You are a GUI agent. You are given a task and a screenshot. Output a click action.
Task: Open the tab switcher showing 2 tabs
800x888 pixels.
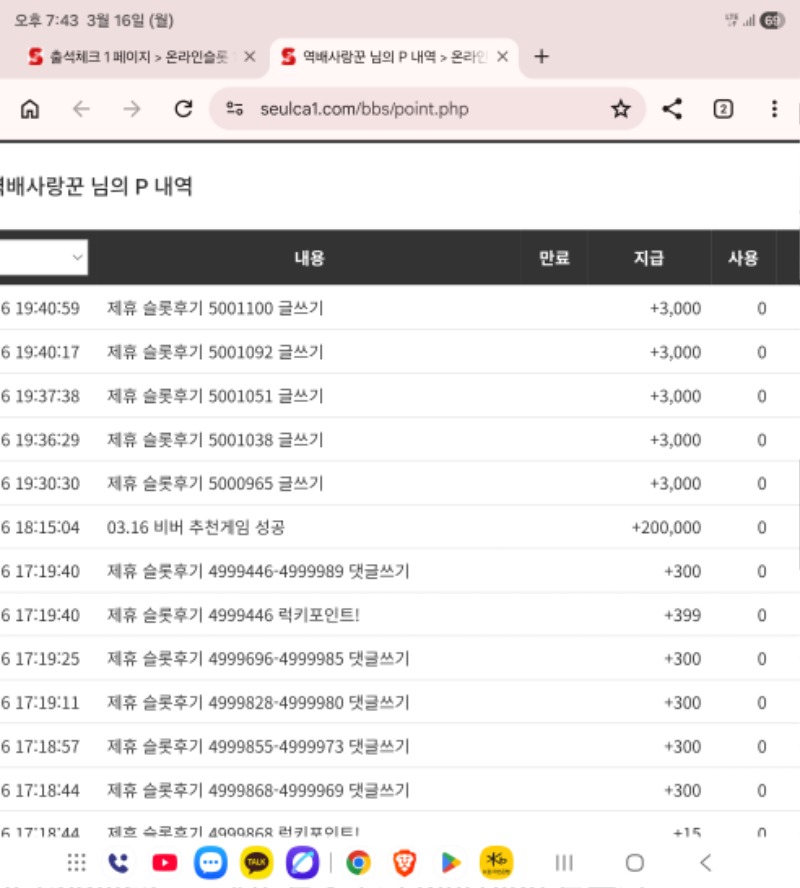point(723,109)
